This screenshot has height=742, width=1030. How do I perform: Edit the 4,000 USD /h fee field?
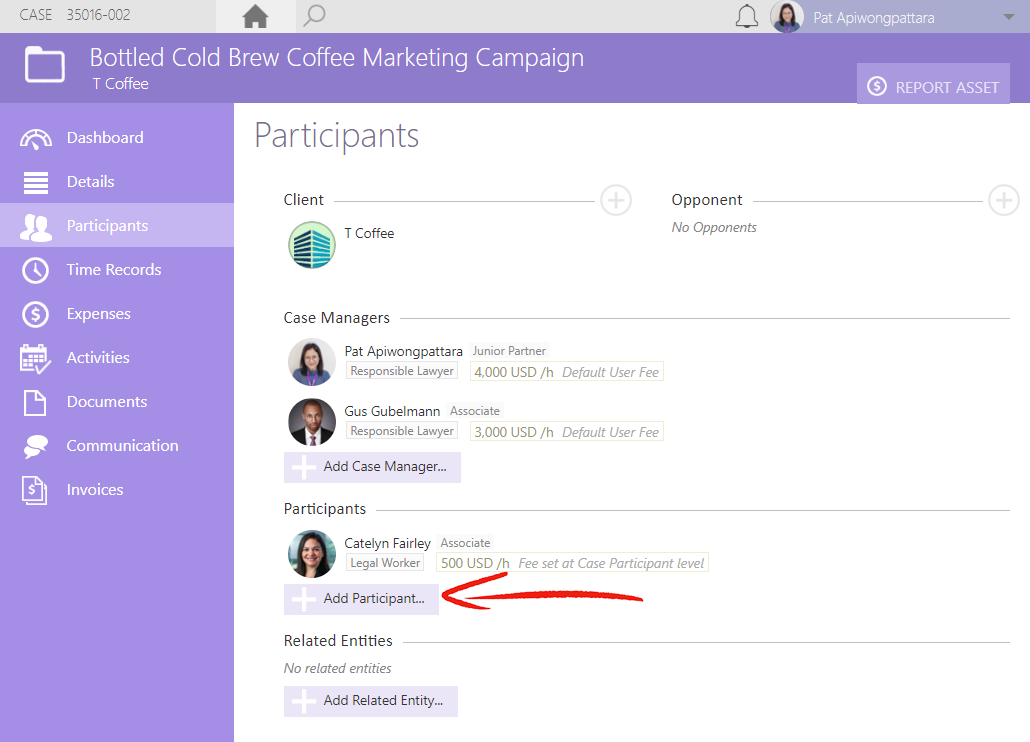(566, 372)
